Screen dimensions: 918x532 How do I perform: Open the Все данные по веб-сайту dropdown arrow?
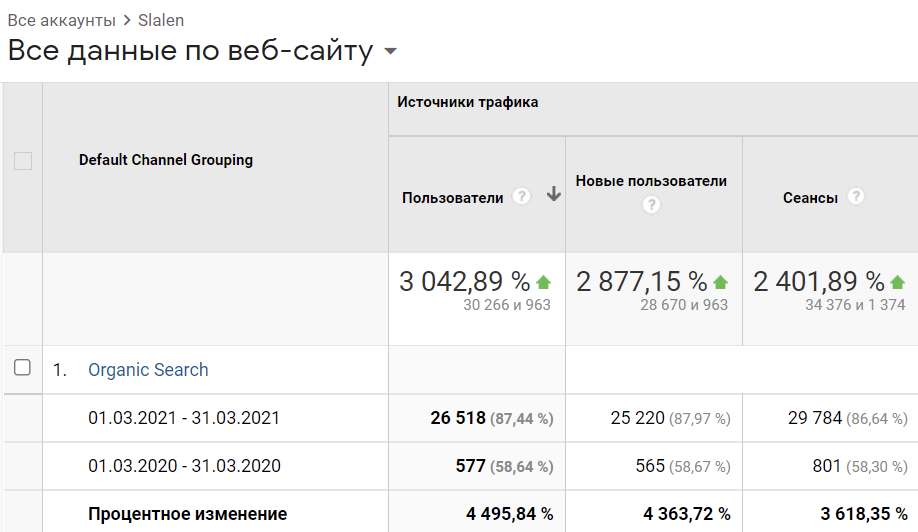391,52
